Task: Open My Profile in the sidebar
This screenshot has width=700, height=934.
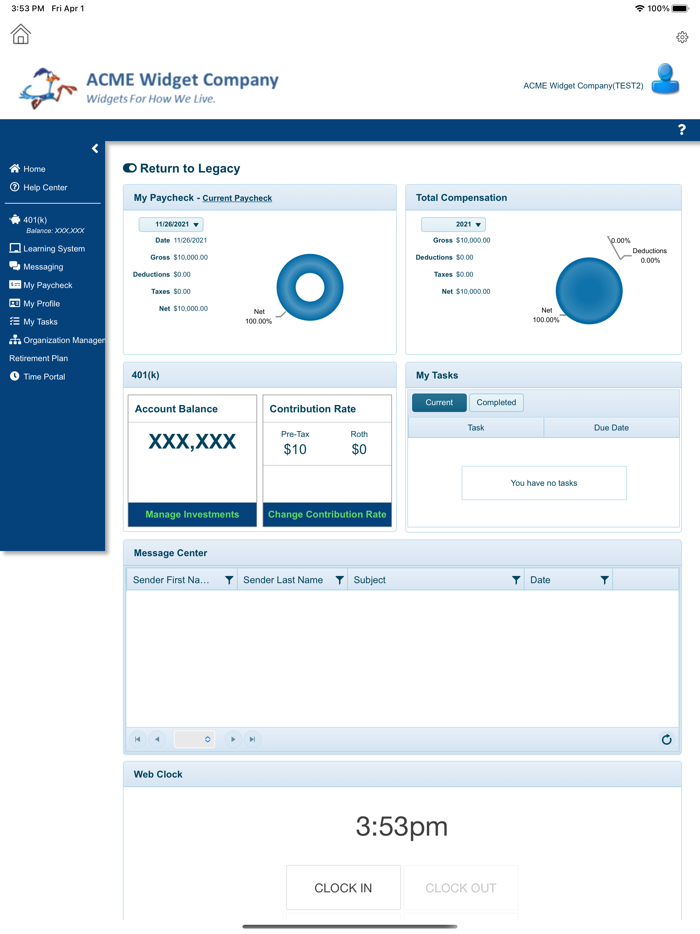Action: pyautogui.click(x=35, y=303)
